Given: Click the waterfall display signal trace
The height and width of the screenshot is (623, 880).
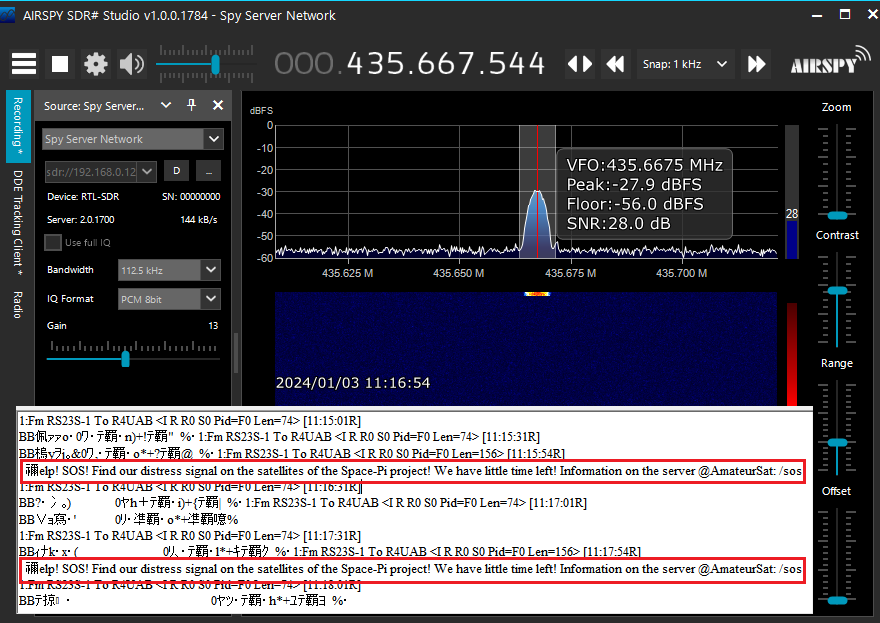Looking at the screenshot, I should [x=537, y=294].
